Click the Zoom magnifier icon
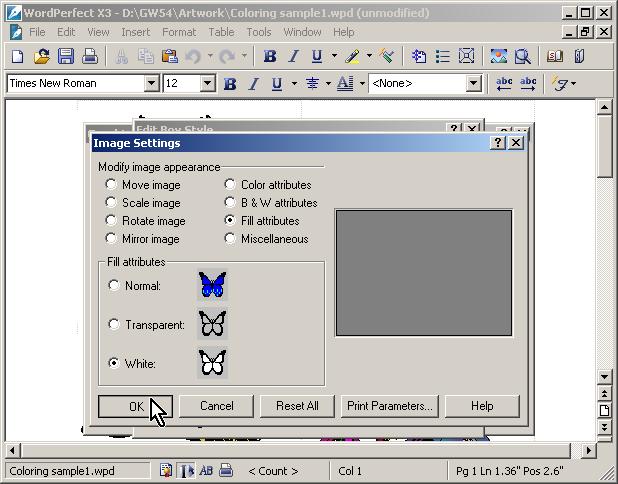The image size is (618, 484). (x=523, y=56)
